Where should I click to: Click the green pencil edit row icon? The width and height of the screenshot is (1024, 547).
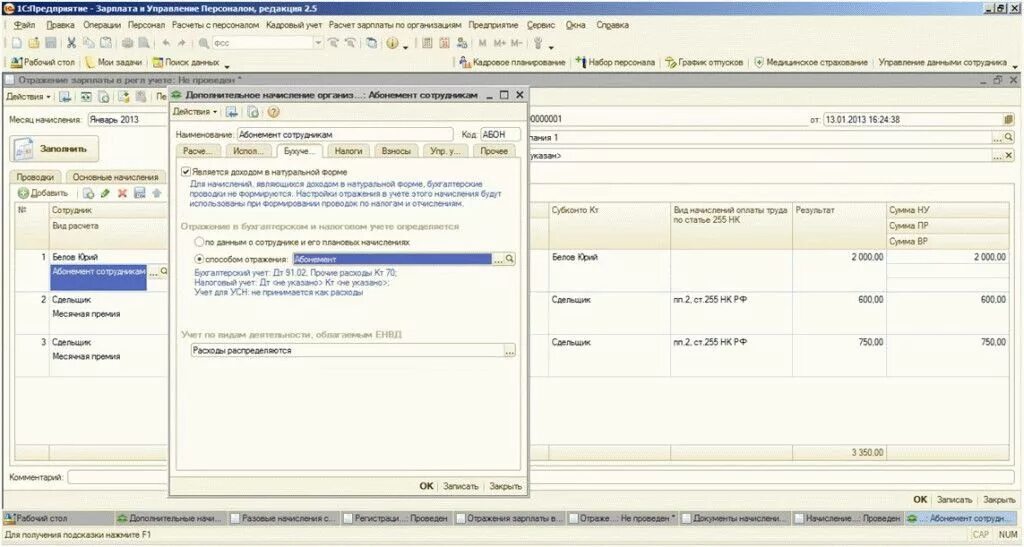pos(105,194)
